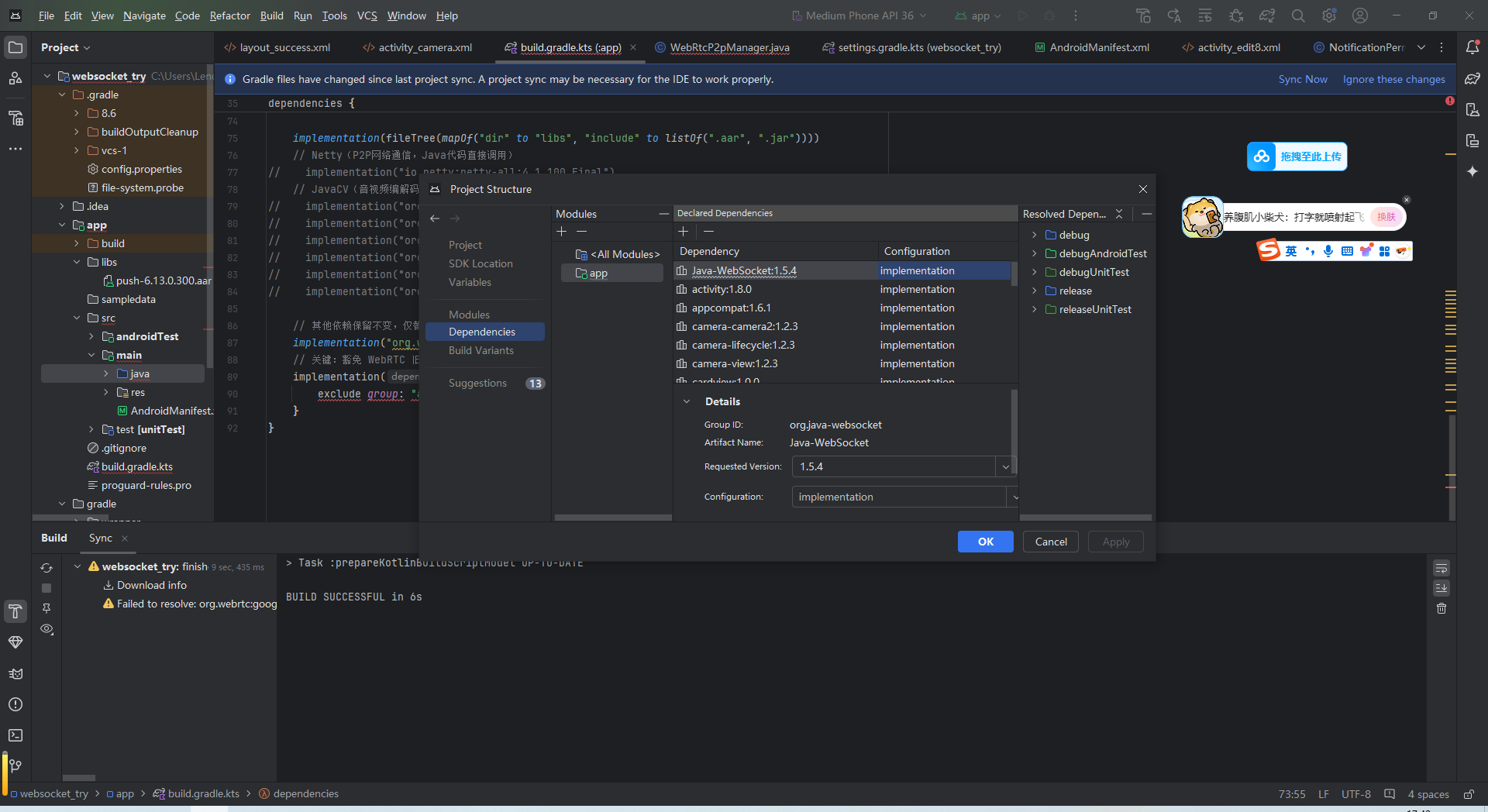Image resolution: width=1488 pixels, height=812 pixels.
Task: Toggle pin tab in Build panel
Action: [46, 608]
